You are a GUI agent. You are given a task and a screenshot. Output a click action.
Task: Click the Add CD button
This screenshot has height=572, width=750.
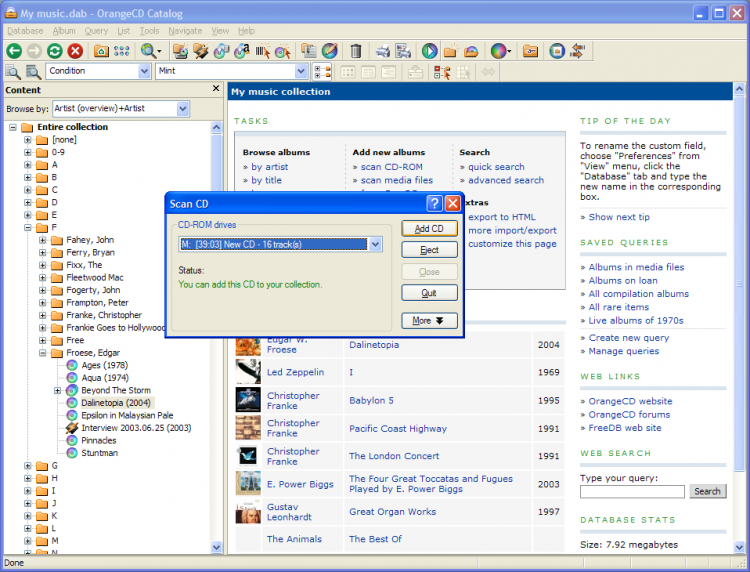pos(429,228)
